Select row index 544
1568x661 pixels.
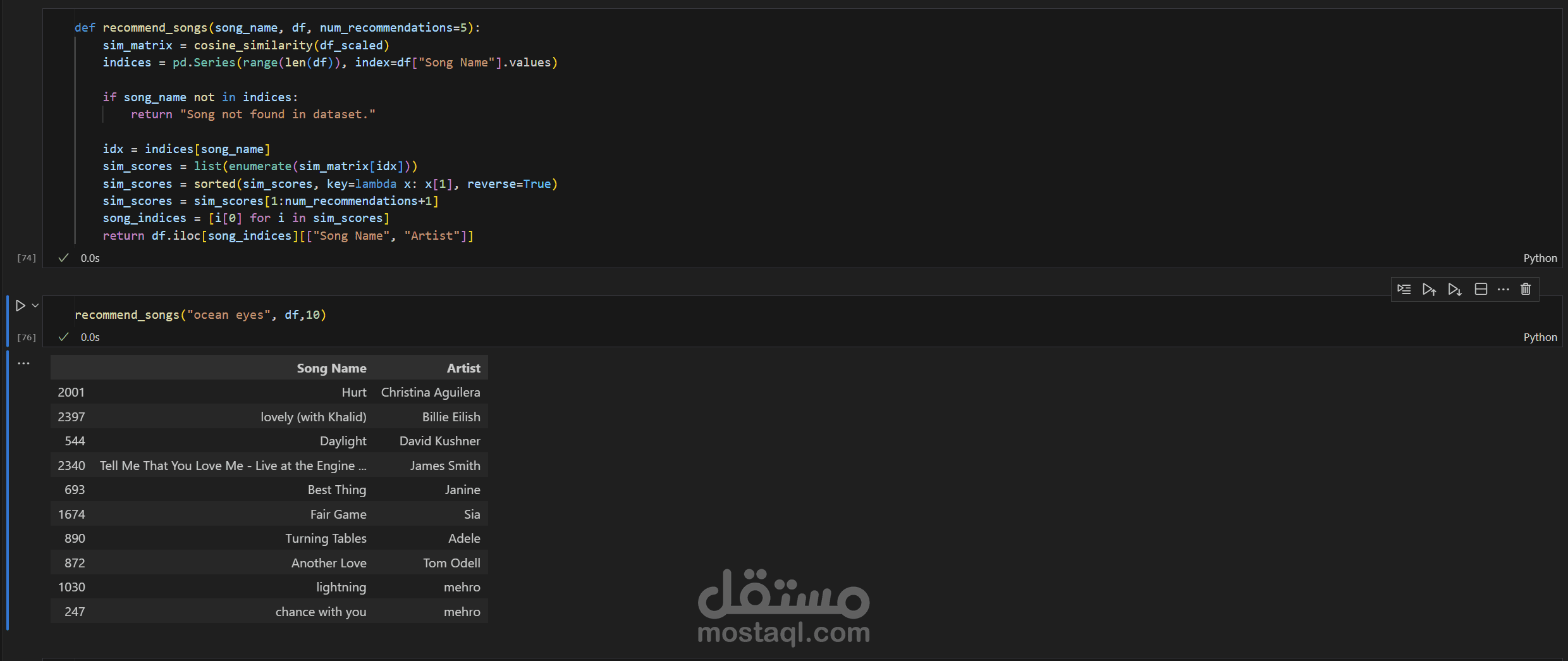[75, 441]
